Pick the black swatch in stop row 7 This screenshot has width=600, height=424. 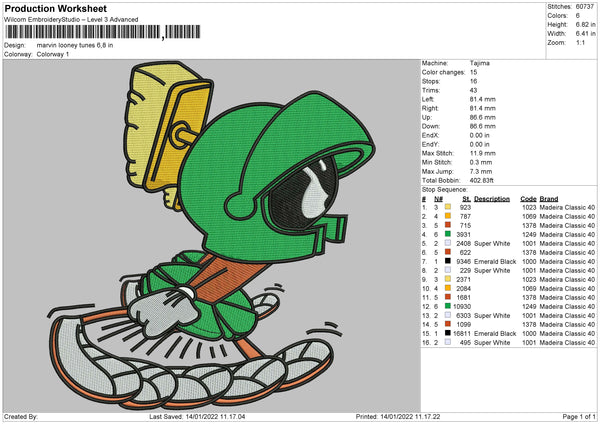(448, 261)
